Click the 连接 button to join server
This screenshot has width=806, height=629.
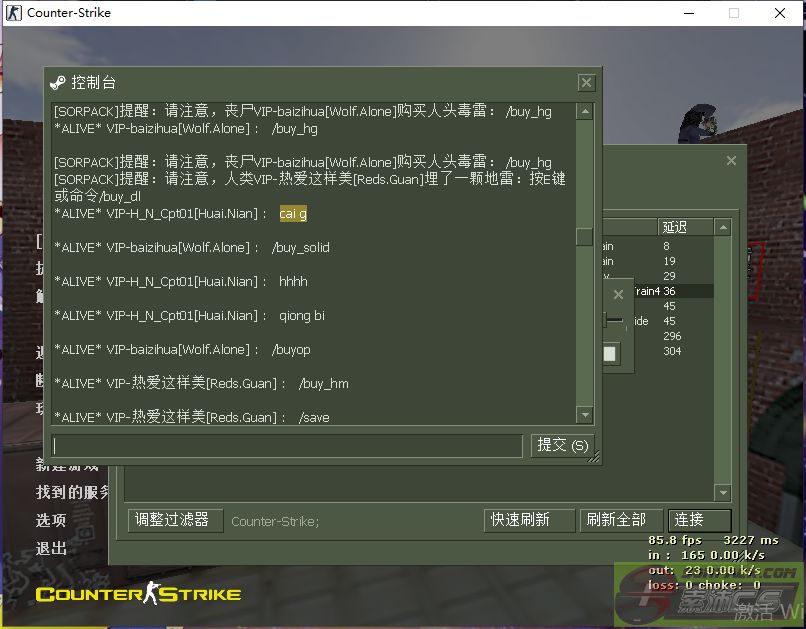pyautogui.click(x=700, y=520)
